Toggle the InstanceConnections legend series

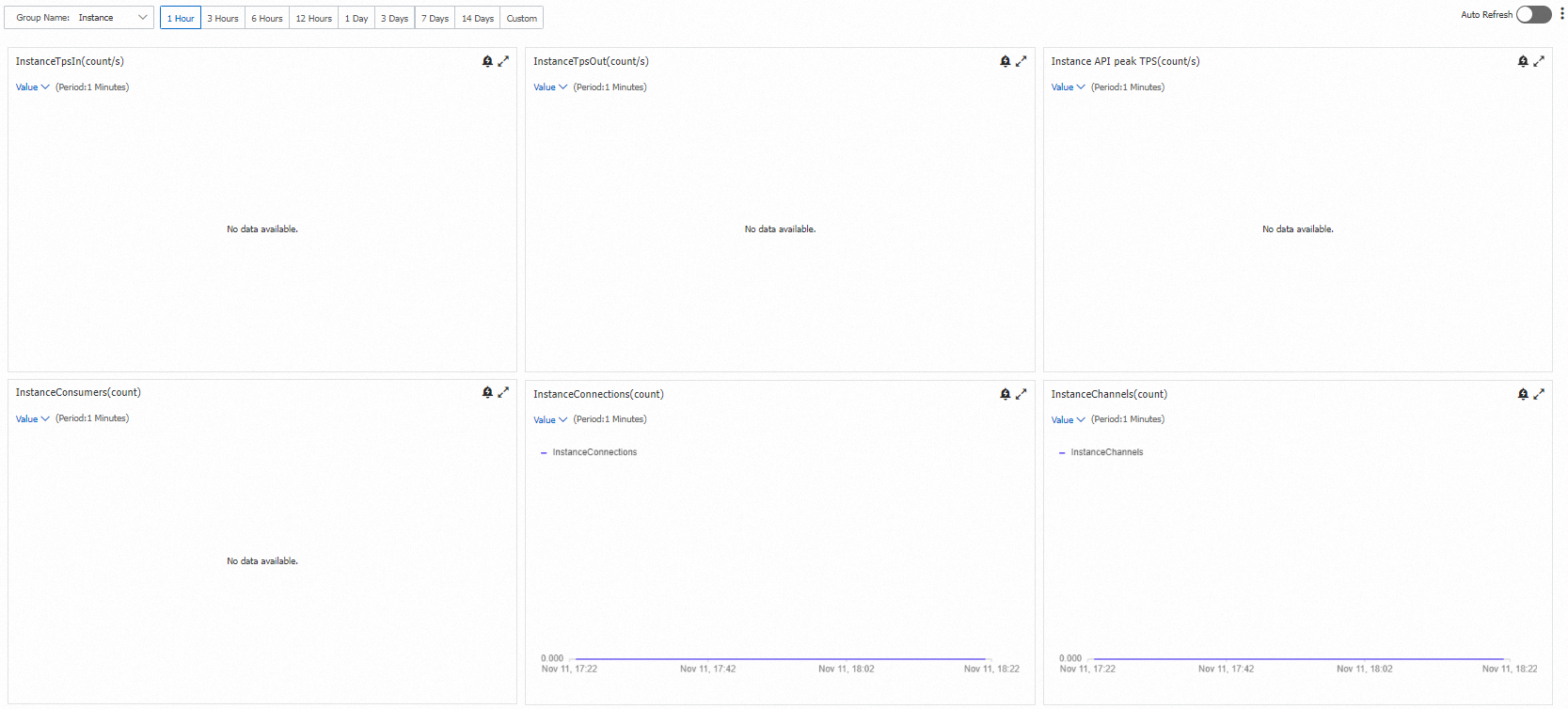coord(589,452)
